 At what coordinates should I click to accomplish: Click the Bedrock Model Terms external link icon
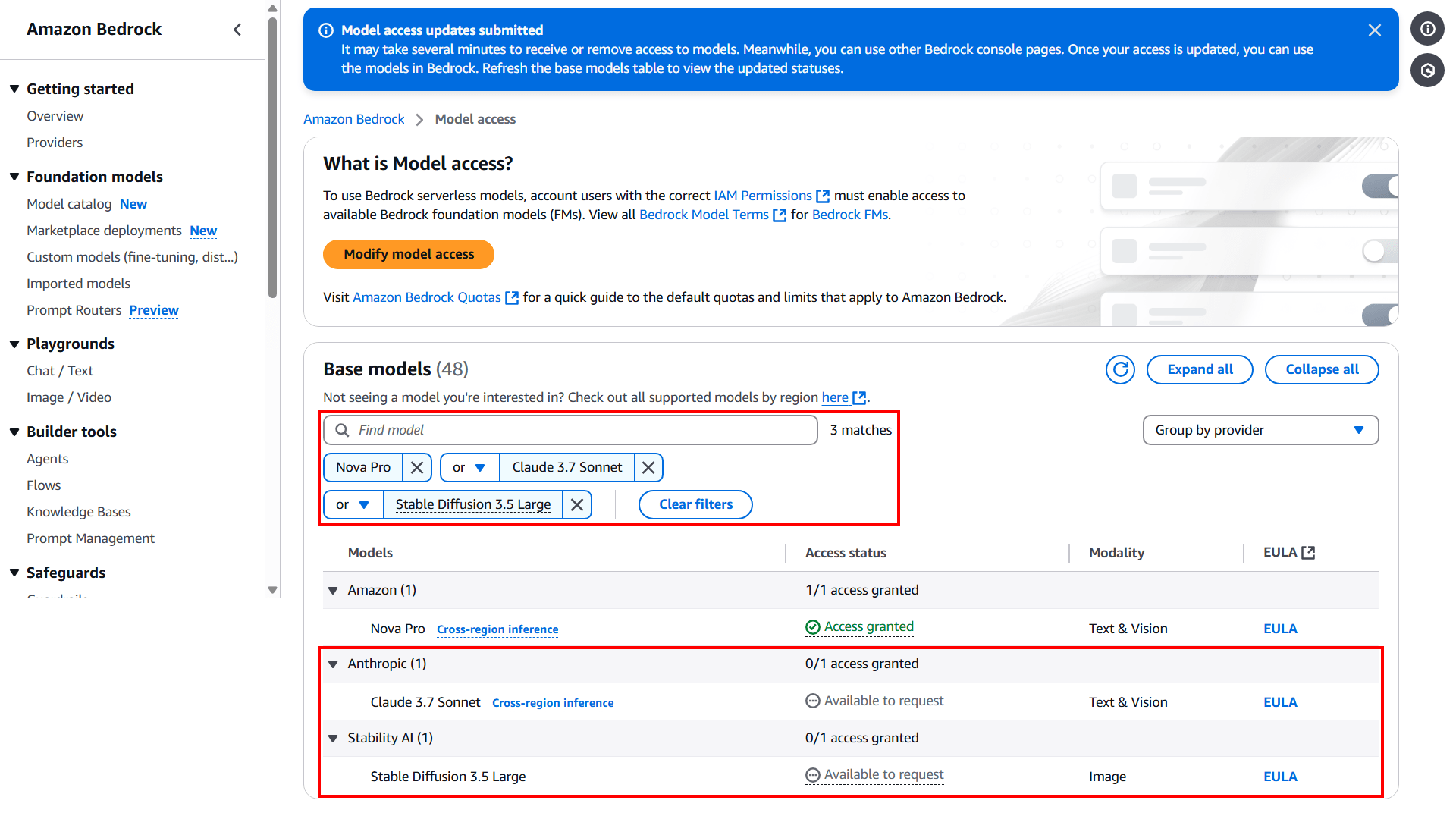(x=780, y=215)
